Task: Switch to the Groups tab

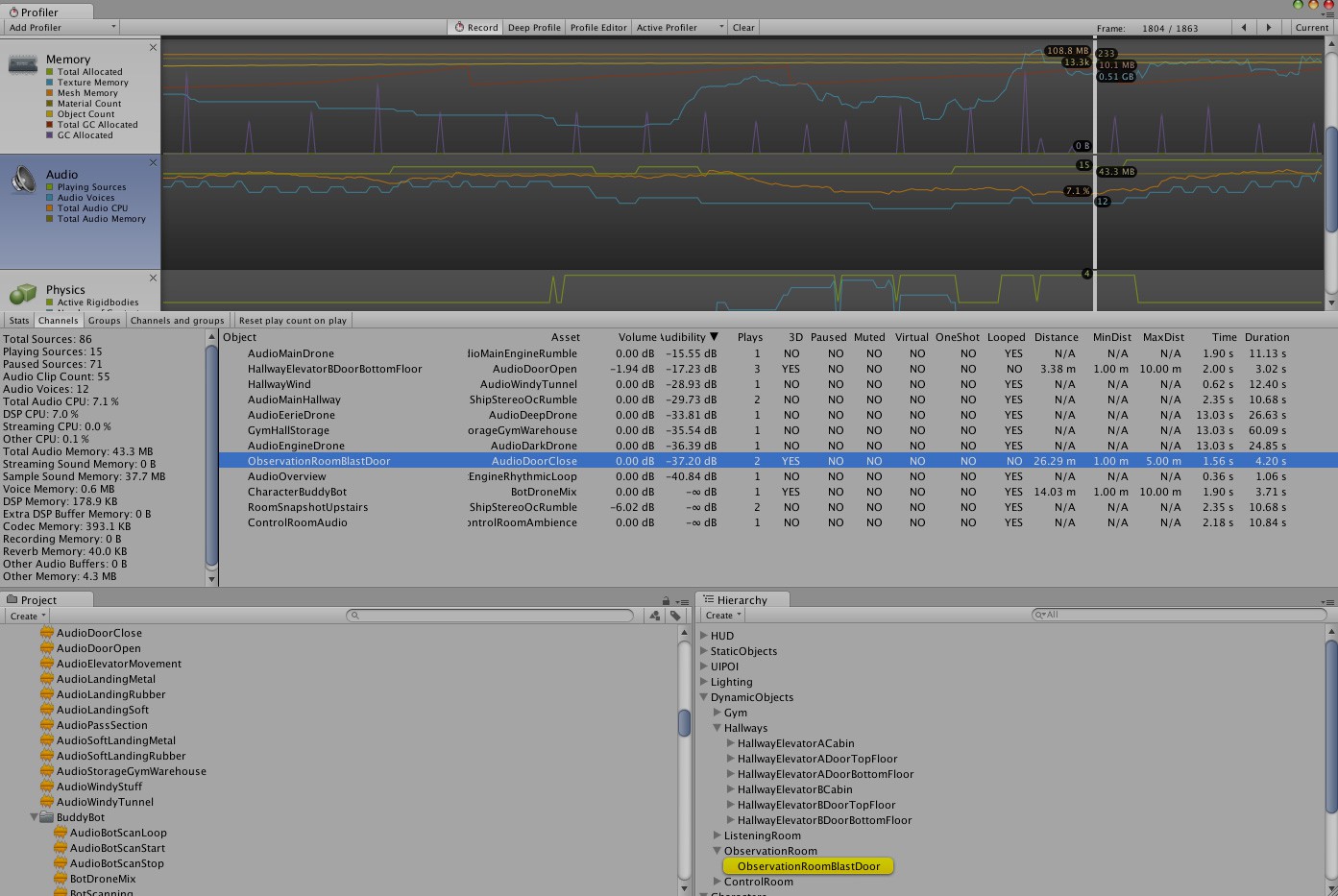Action: [104, 321]
